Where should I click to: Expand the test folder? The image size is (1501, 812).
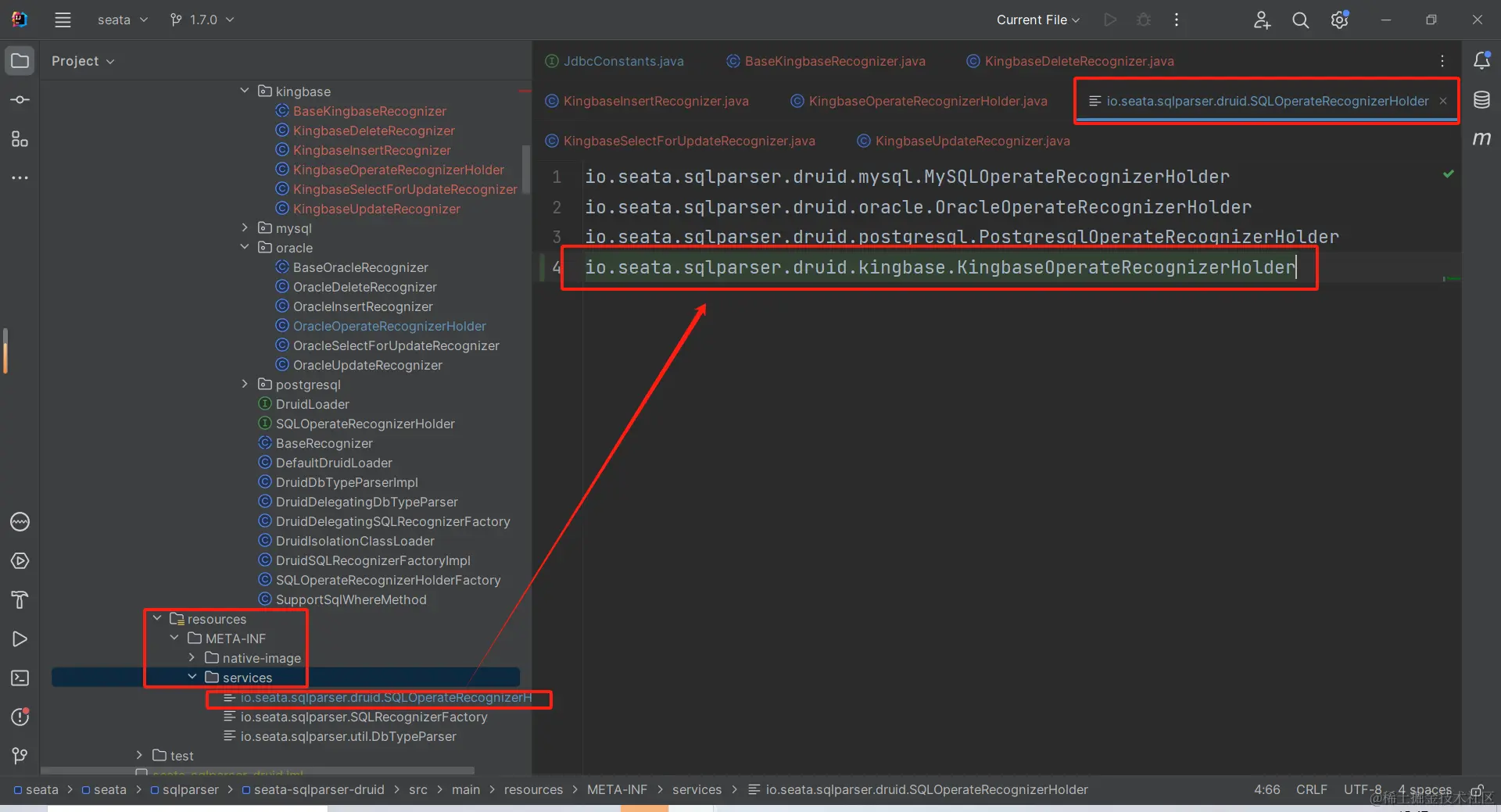[x=139, y=755]
